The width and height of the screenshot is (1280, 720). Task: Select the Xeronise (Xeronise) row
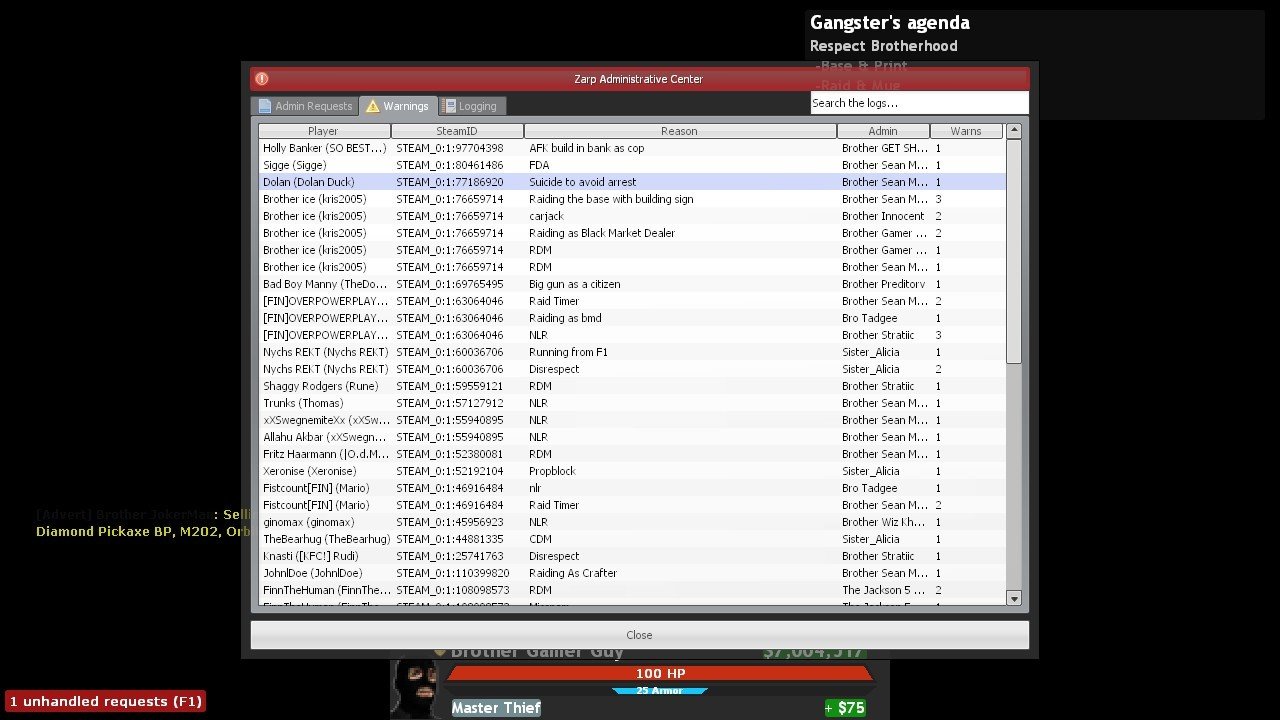click(x=631, y=471)
